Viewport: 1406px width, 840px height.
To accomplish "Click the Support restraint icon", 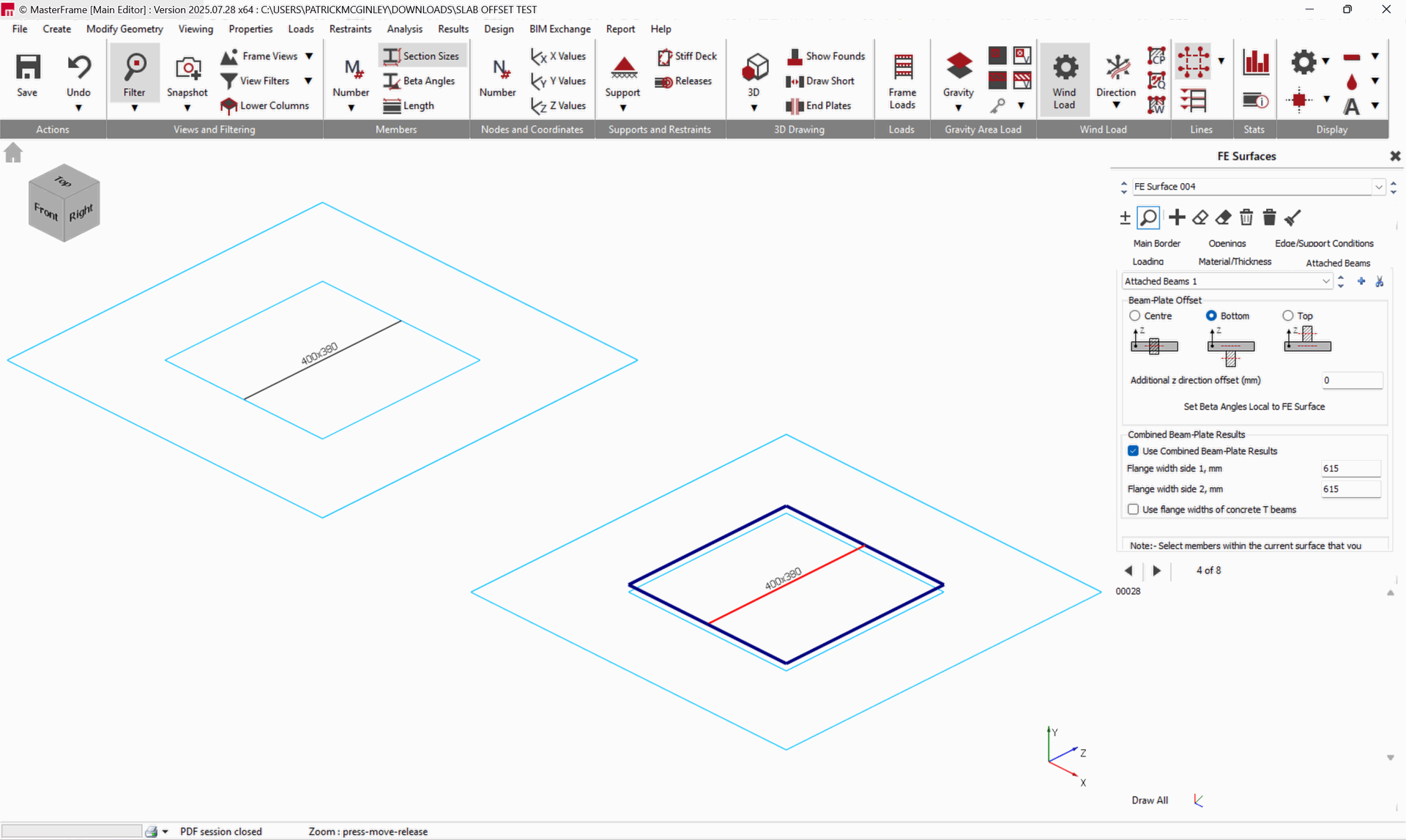I will tap(623, 67).
